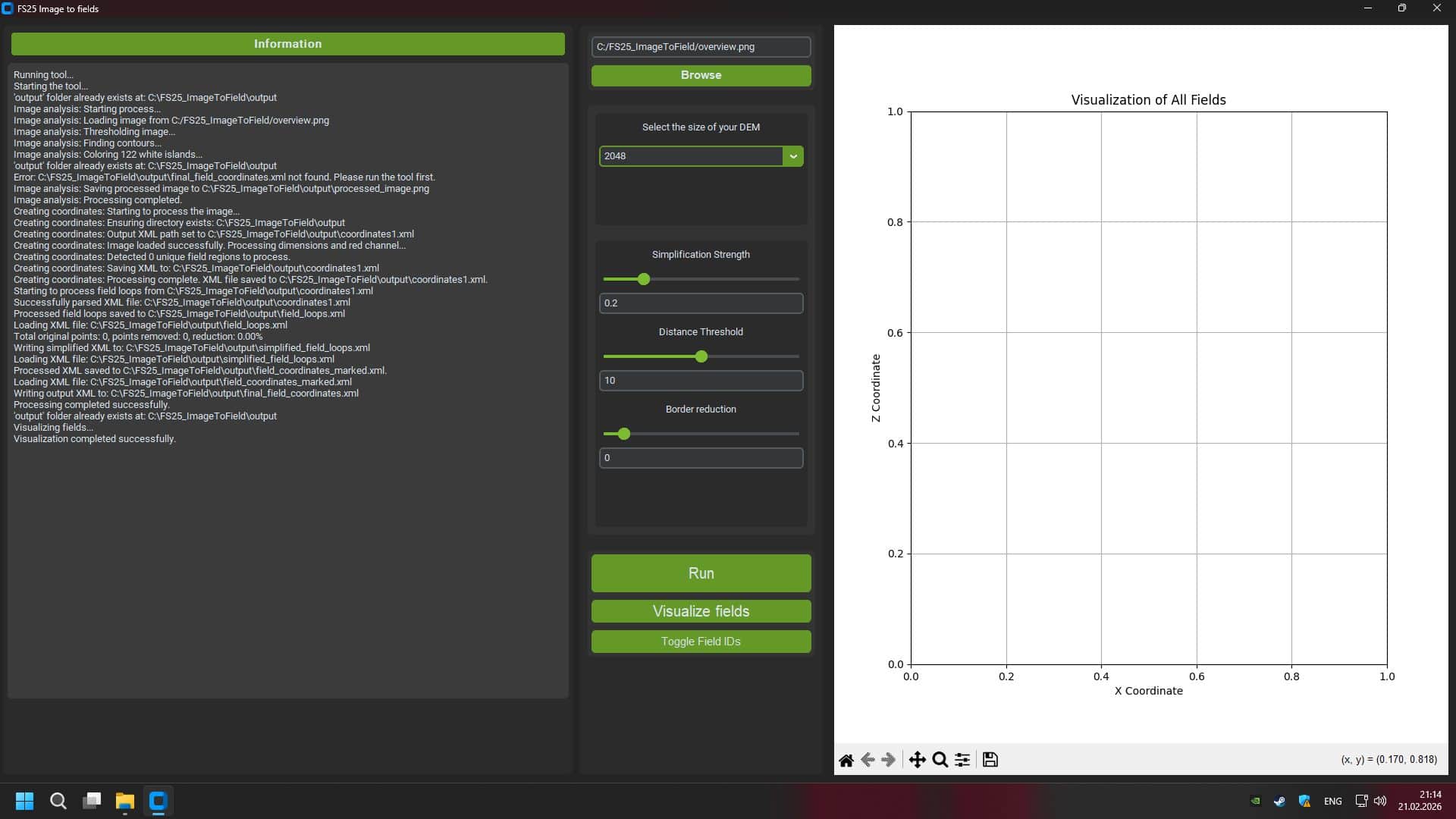Go forward to next plot view

click(889, 760)
